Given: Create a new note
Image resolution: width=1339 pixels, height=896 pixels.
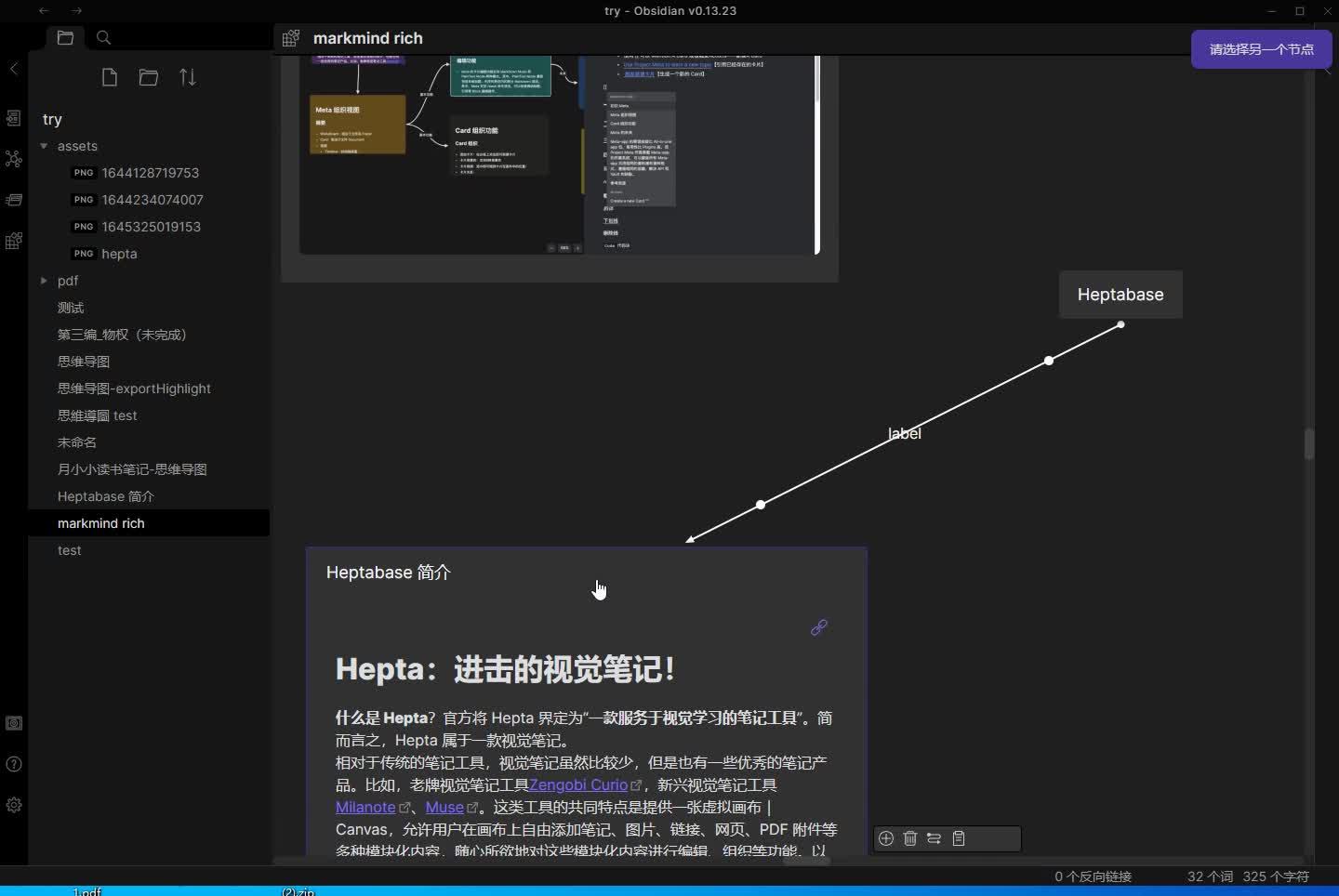Looking at the screenshot, I should click(109, 77).
